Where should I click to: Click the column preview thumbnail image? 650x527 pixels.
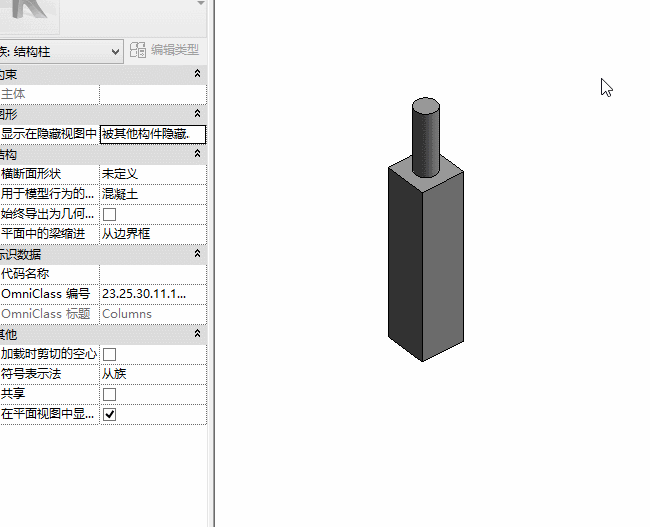pos(29,15)
